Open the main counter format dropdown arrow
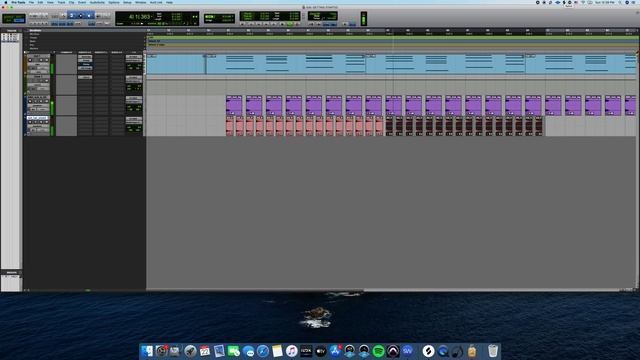The height and width of the screenshot is (360, 640). click(x=152, y=16)
